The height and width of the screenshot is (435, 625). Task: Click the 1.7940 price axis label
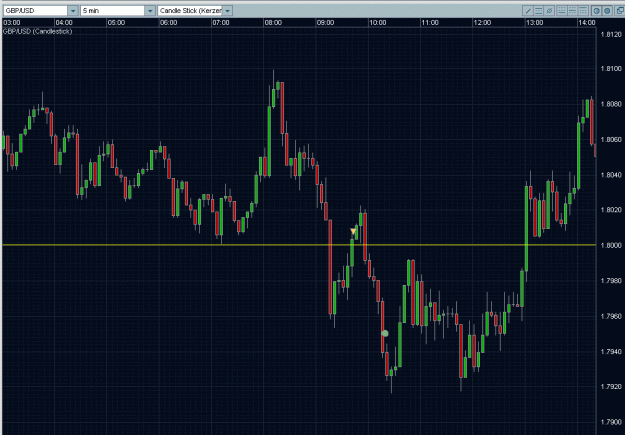pyautogui.click(x=611, y=351)
